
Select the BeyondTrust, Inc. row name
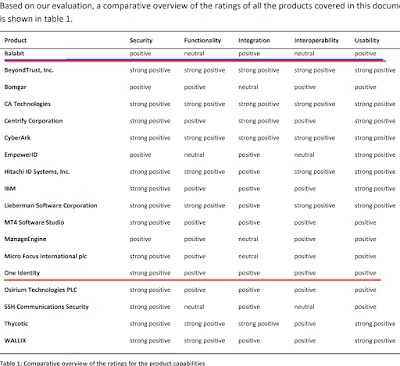click(29, 70)
